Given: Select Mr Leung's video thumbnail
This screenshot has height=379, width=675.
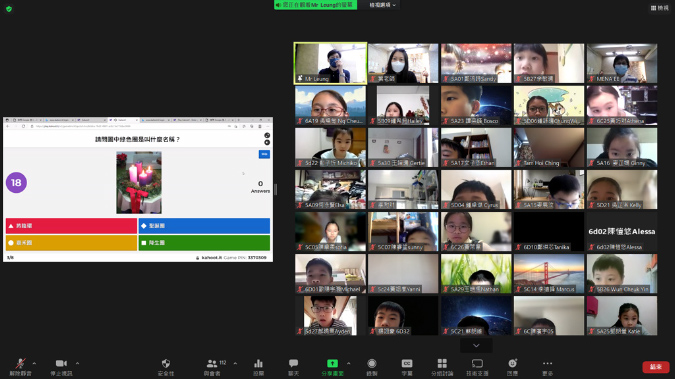Looking at the screenshot, I should click(x=330, y=63).
